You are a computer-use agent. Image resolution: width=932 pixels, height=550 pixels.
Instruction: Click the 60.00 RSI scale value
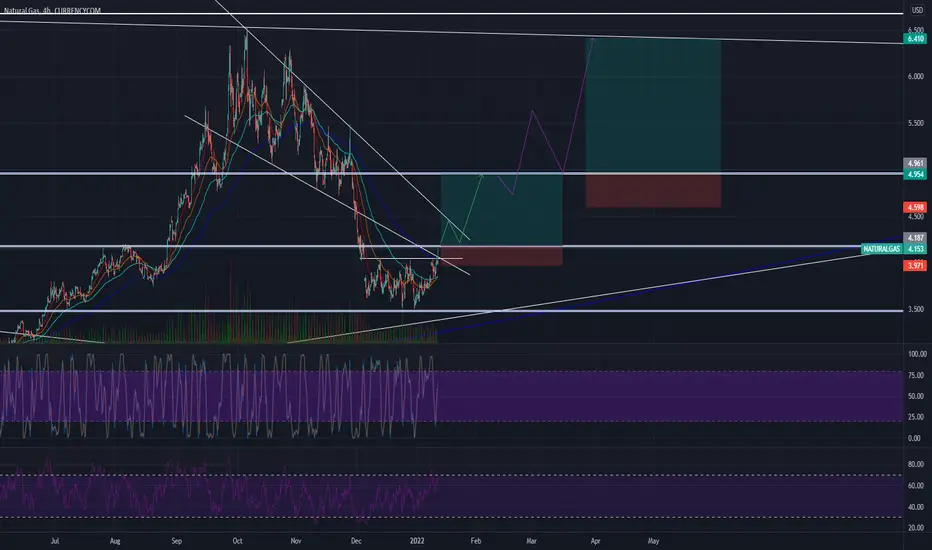point(915,486)
